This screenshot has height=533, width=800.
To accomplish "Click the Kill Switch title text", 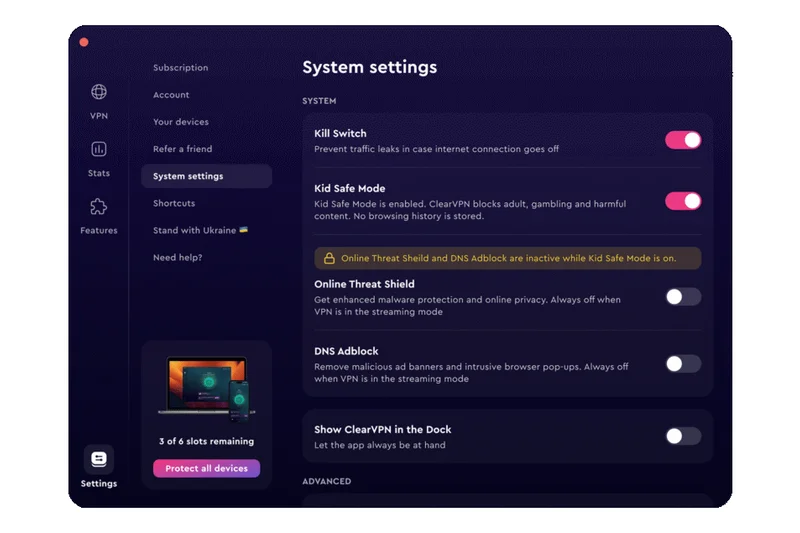I will click(340, 134).
